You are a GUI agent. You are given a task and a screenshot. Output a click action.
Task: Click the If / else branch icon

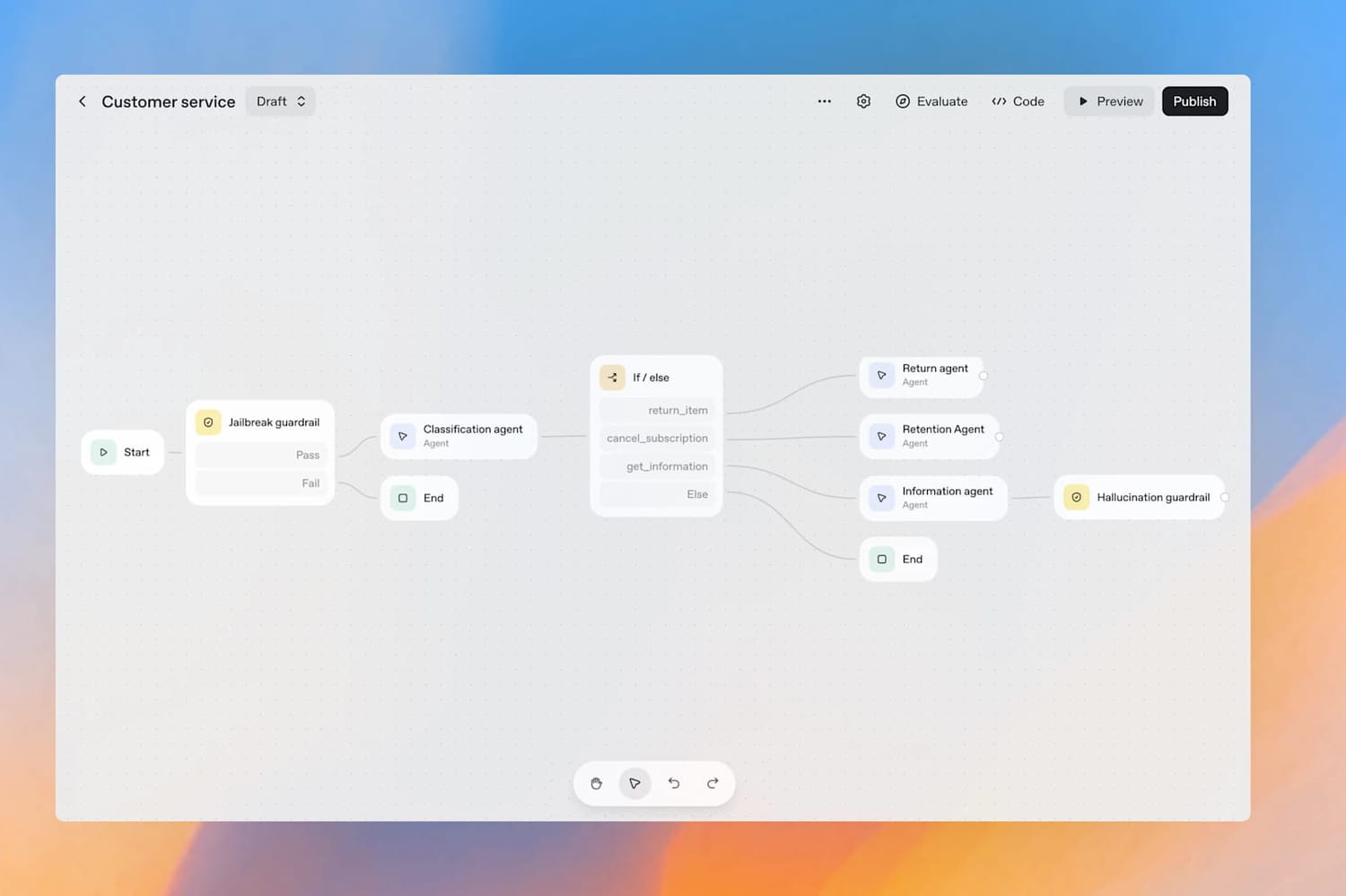(x=612, y=378)
